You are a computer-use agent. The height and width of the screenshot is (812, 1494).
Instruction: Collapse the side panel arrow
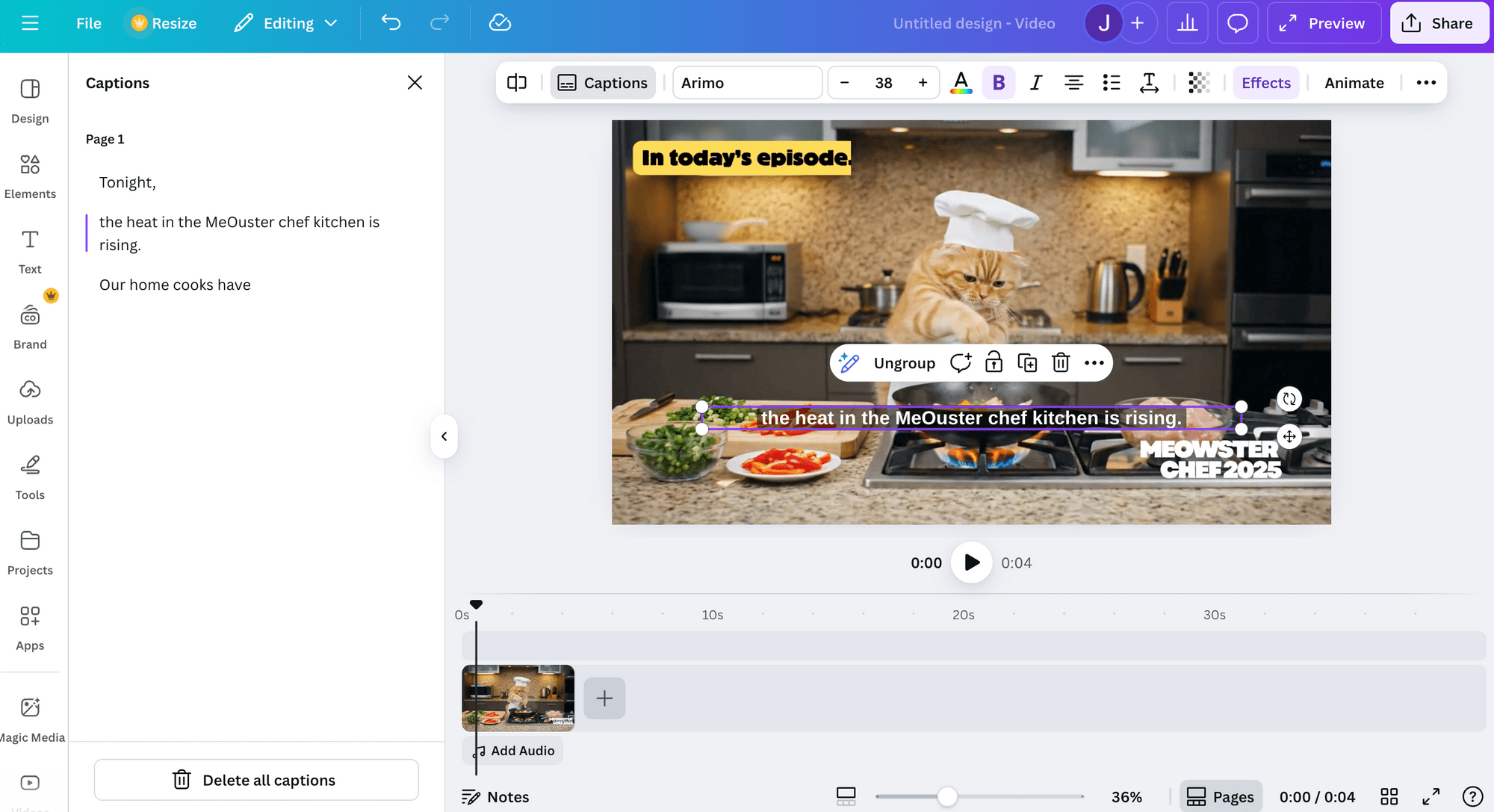pyautogui.click(x=444, y=436)
